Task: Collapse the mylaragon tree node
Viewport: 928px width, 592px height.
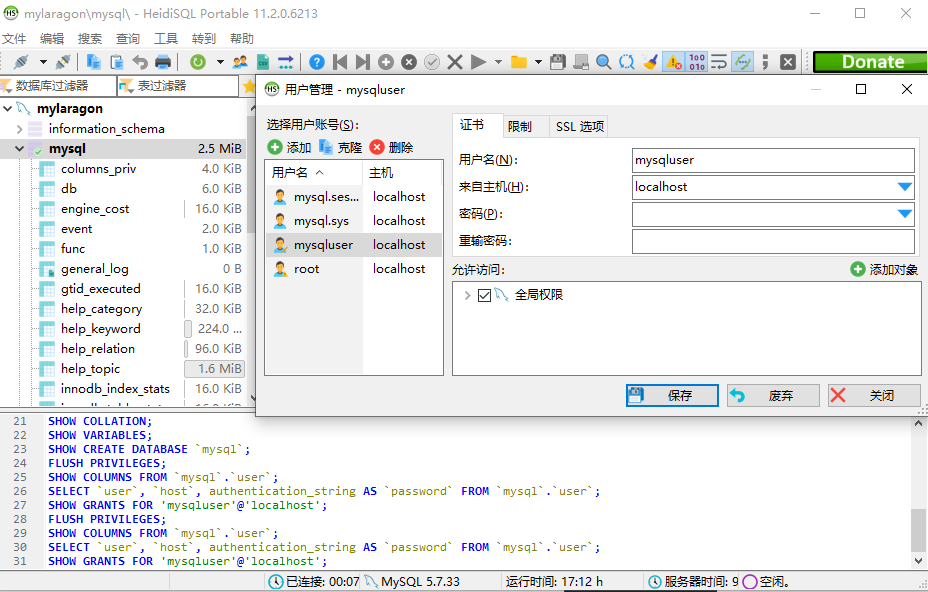Action: click(8, 109)
